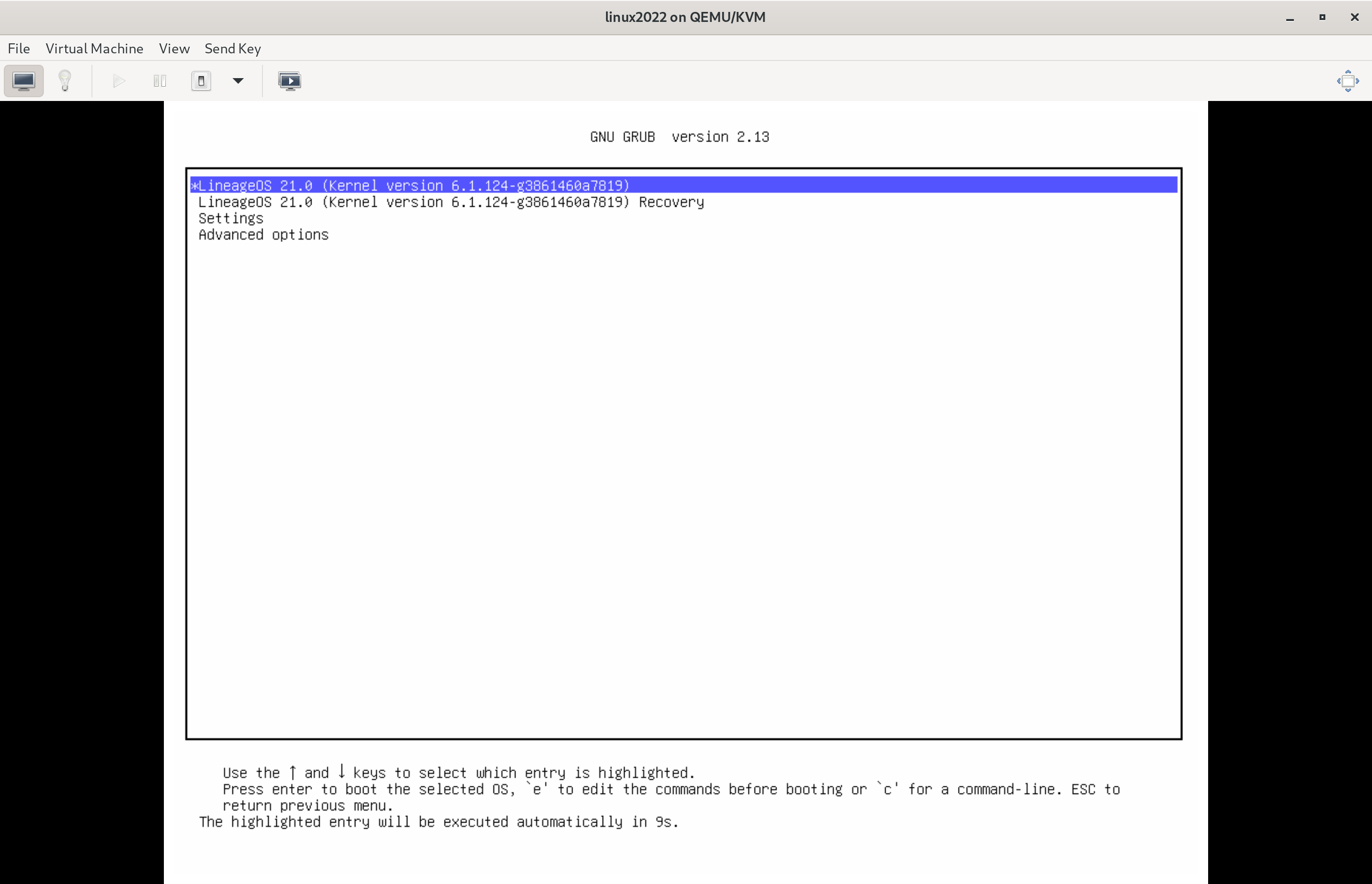Select the highlighted LineageOS 21.0 boot entry
Image resolution: width=1372 pixels, height=884 pixels.
point(684,185)
